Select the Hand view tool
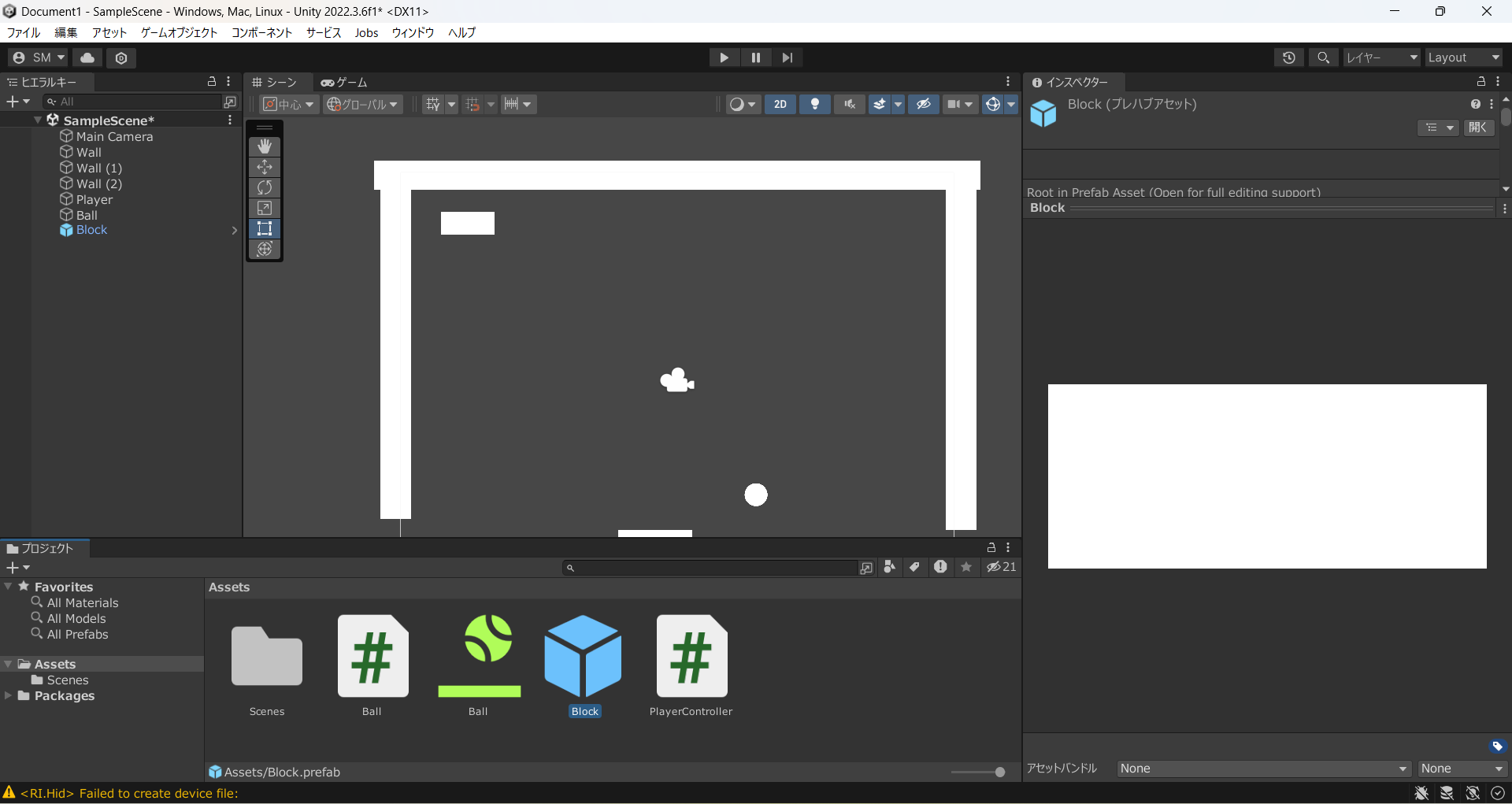Viewport: 1512px width, 804px height. click(265, 146)
